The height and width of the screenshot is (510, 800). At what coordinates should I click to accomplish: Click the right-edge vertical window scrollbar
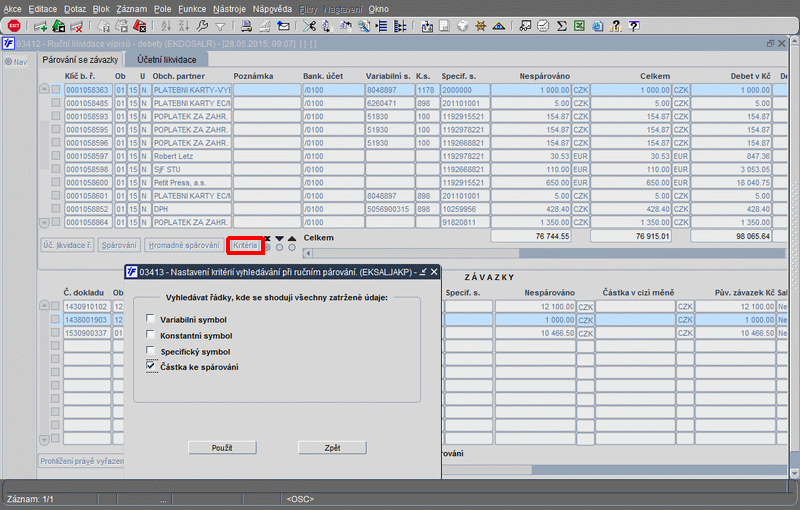click(x=794, y=255)
